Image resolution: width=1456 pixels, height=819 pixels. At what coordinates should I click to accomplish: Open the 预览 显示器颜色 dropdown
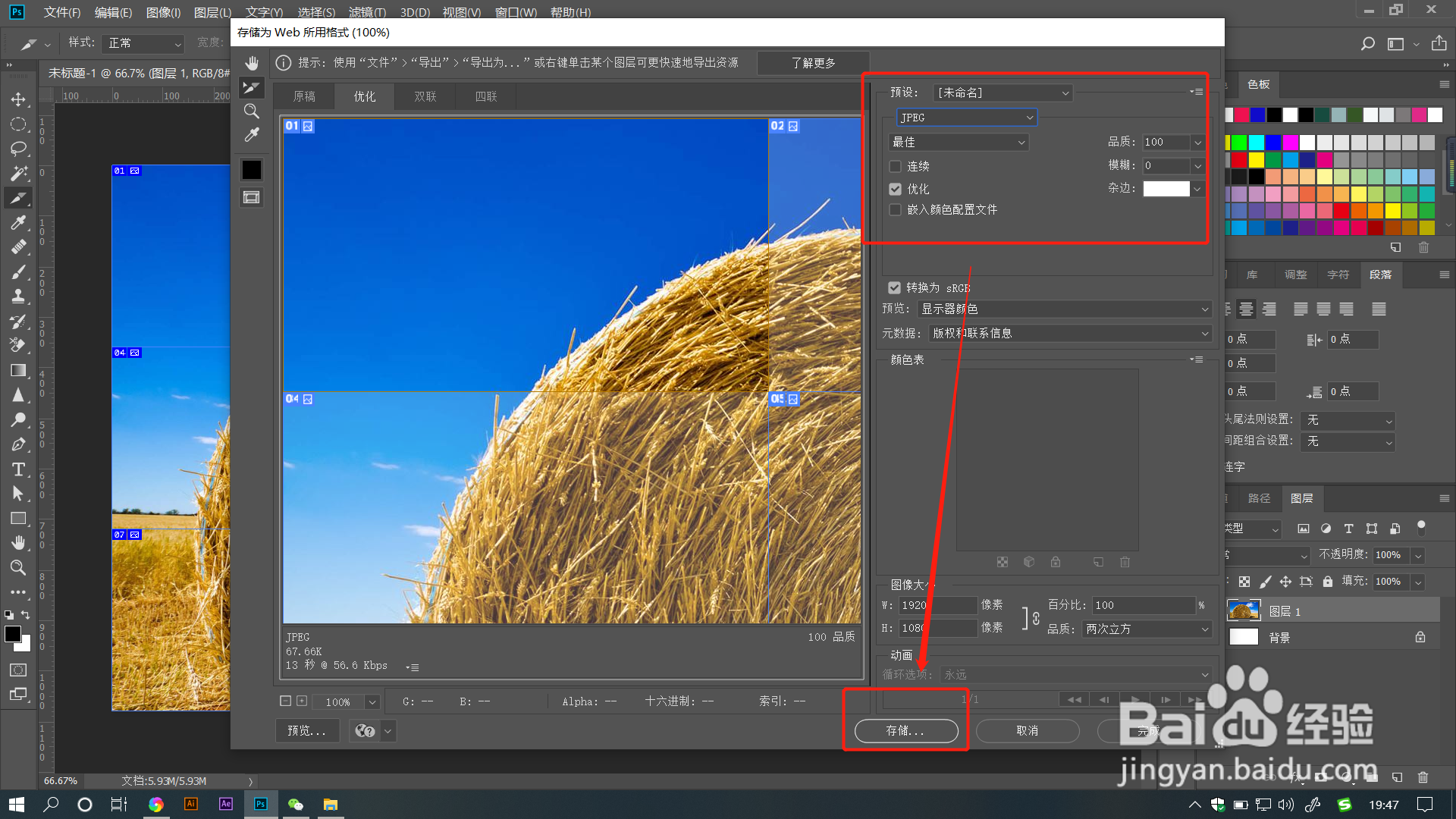(x=1065, y=309)
